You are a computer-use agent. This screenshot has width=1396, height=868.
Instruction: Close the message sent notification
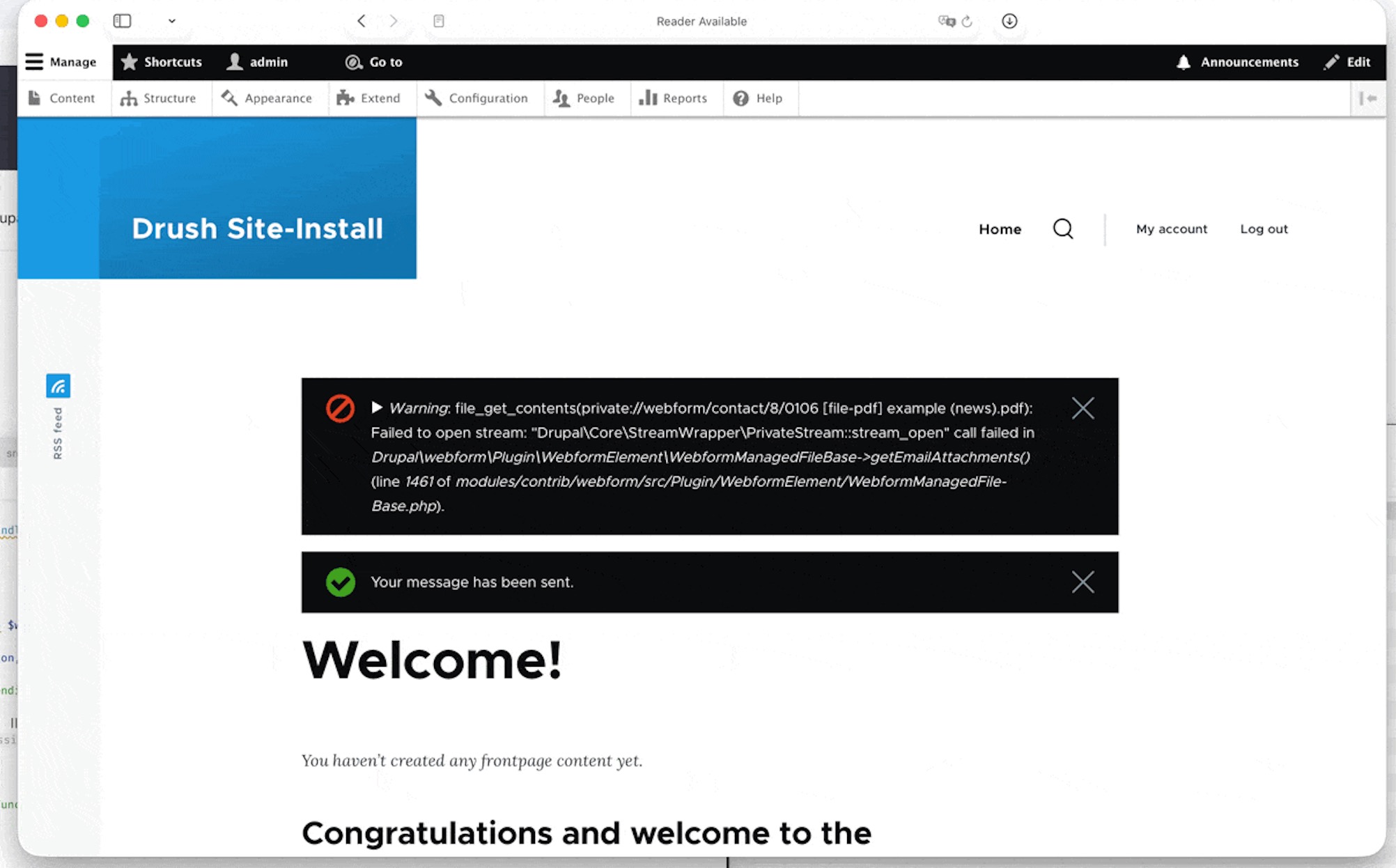(x=1083, y=582)
